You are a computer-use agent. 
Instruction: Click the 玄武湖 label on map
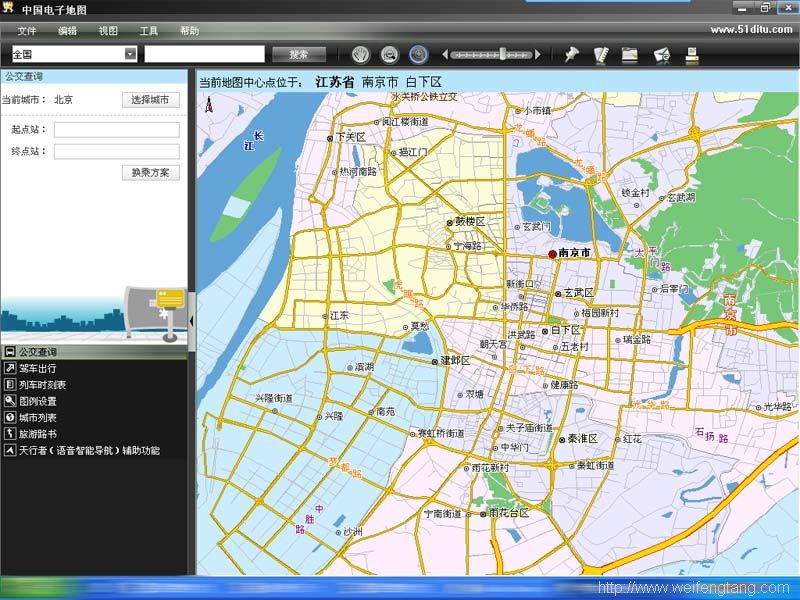[682, 197]
